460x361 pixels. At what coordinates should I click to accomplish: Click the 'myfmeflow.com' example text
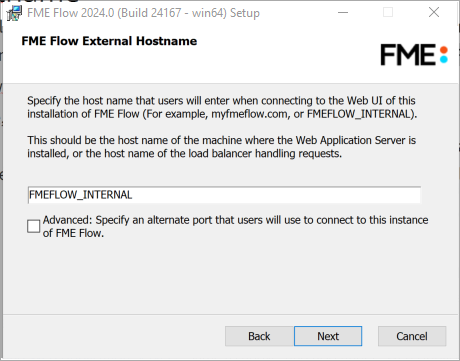(250, 114)
